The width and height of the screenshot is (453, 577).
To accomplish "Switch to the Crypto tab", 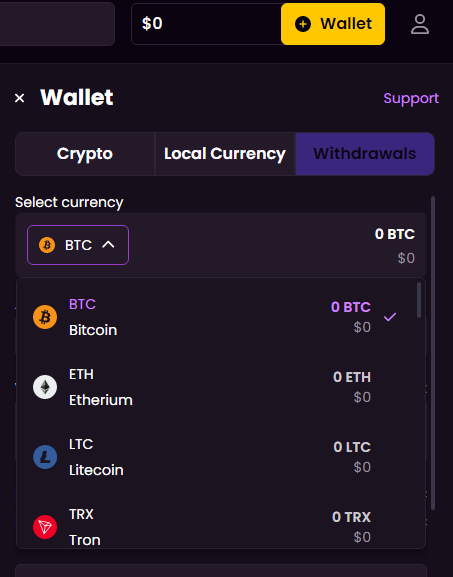I will 85,154.
